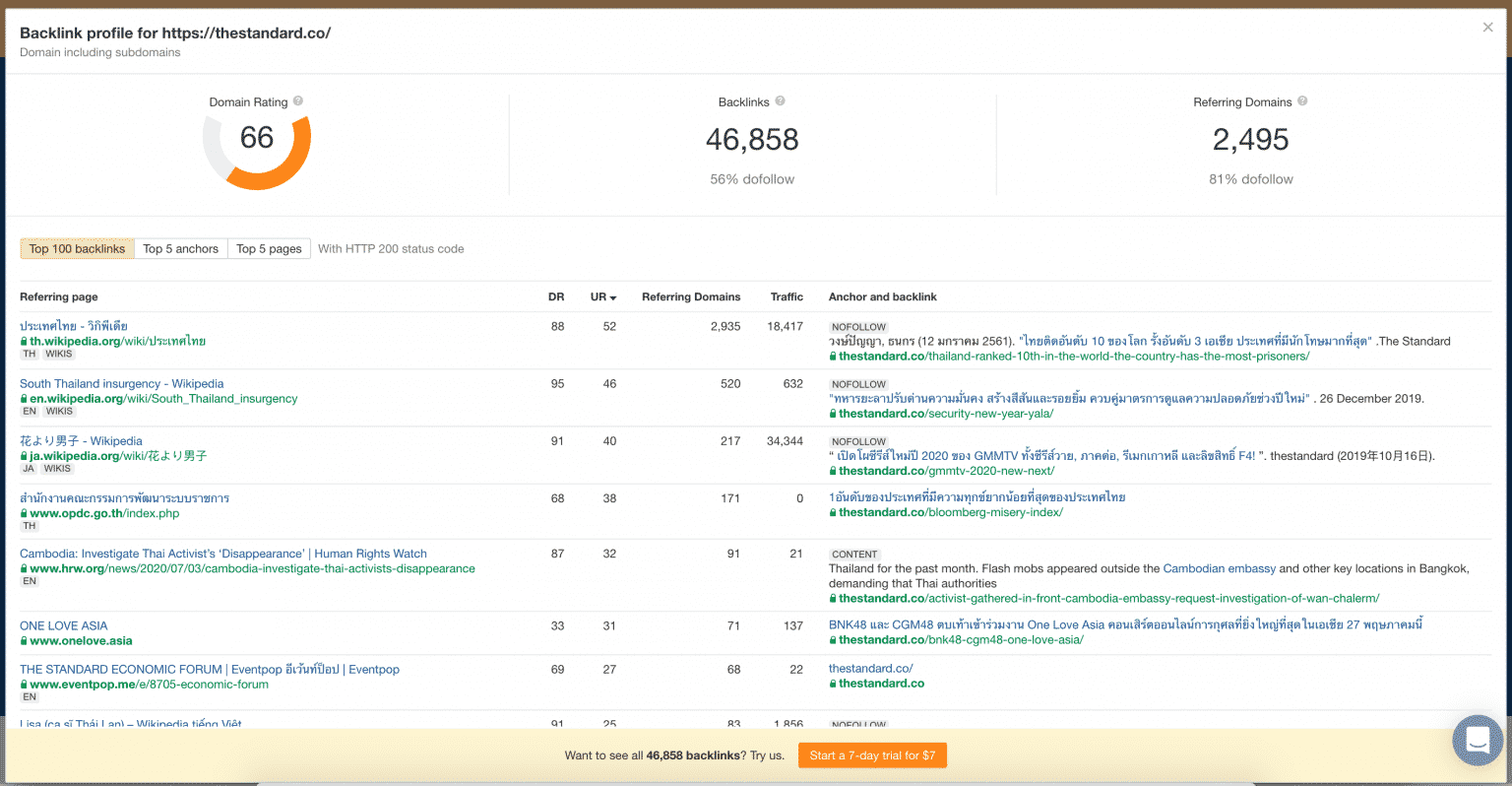
Task: Switch to the Top 5 pages tab
Action: [x=269, y=249]
